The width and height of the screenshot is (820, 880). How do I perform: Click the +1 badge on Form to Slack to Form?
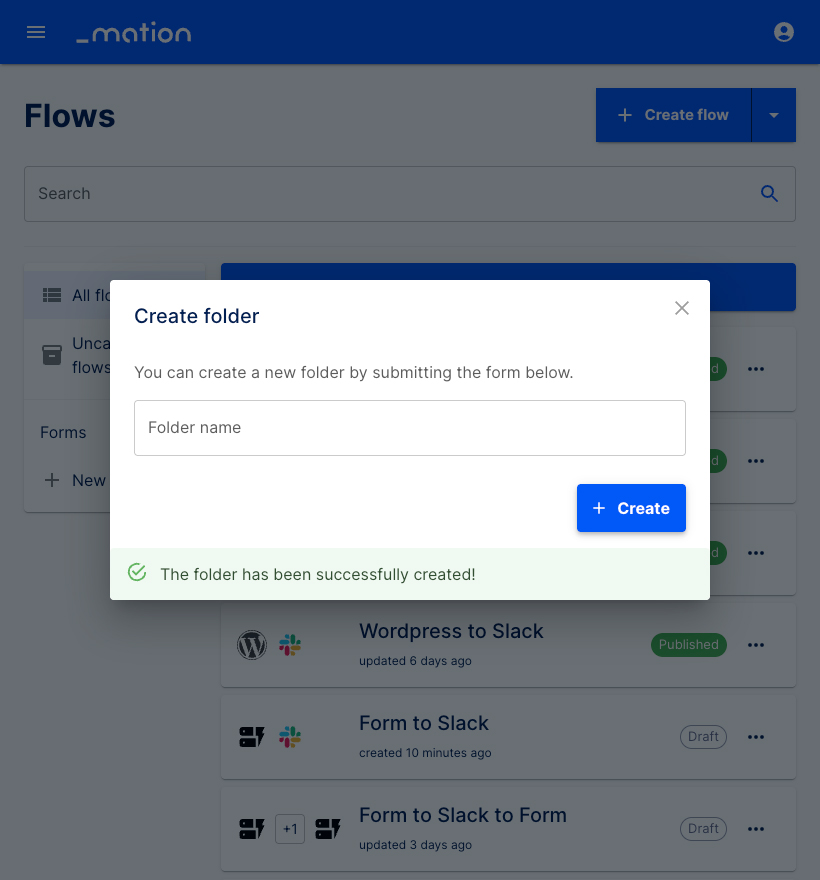click(290, 829)
